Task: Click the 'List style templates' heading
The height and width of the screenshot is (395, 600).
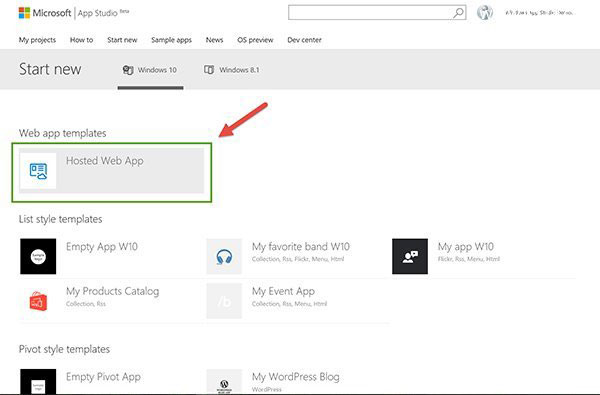Action: coord(60,219)
